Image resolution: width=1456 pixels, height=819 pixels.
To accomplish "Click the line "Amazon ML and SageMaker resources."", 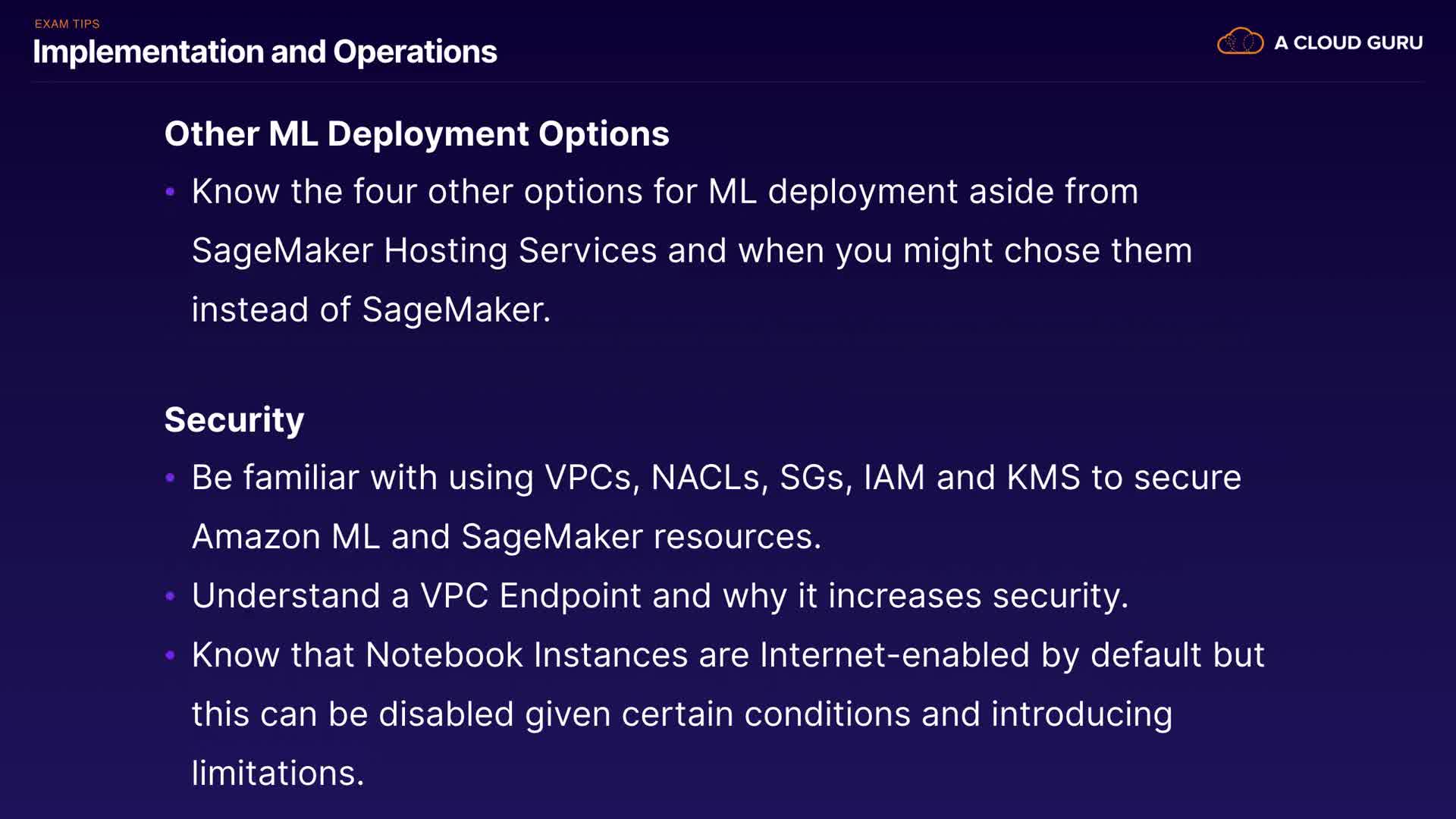I will 507,537.
